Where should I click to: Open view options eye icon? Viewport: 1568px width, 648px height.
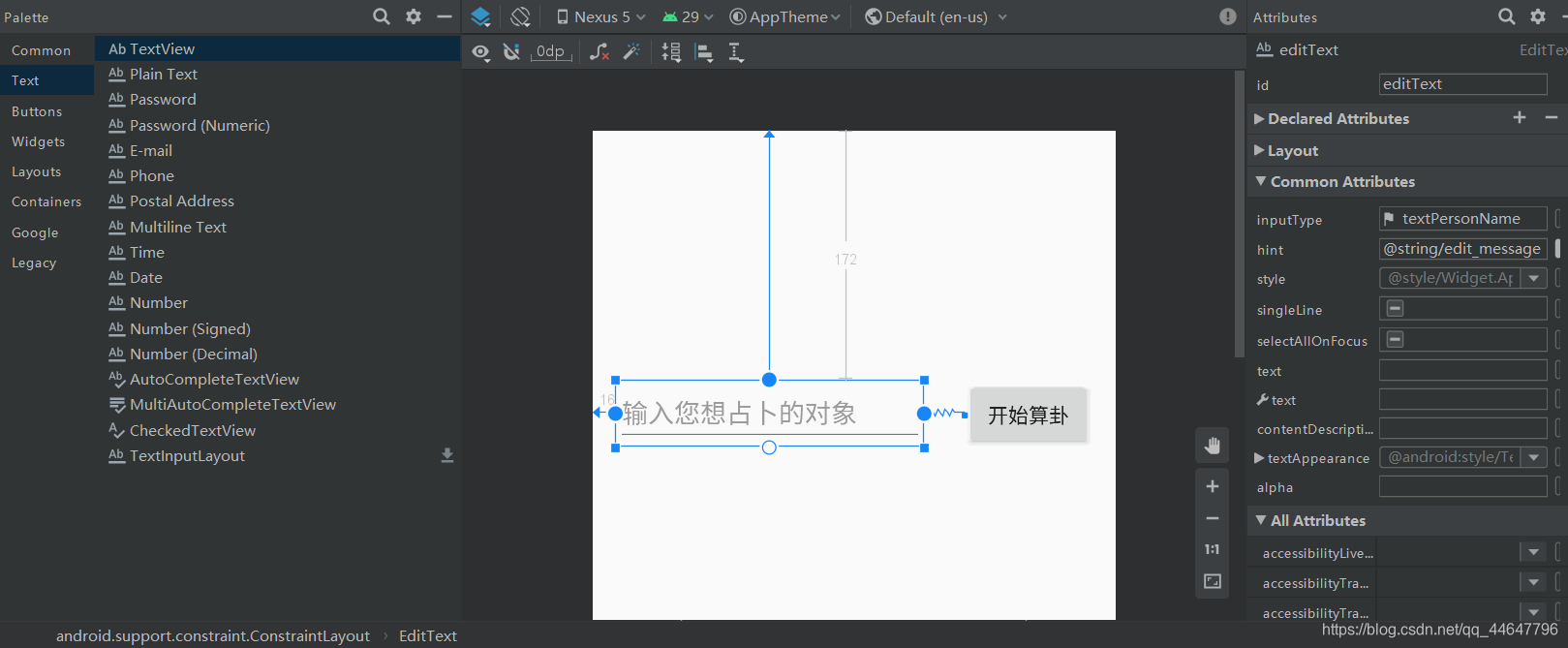[x=481, y=52]
